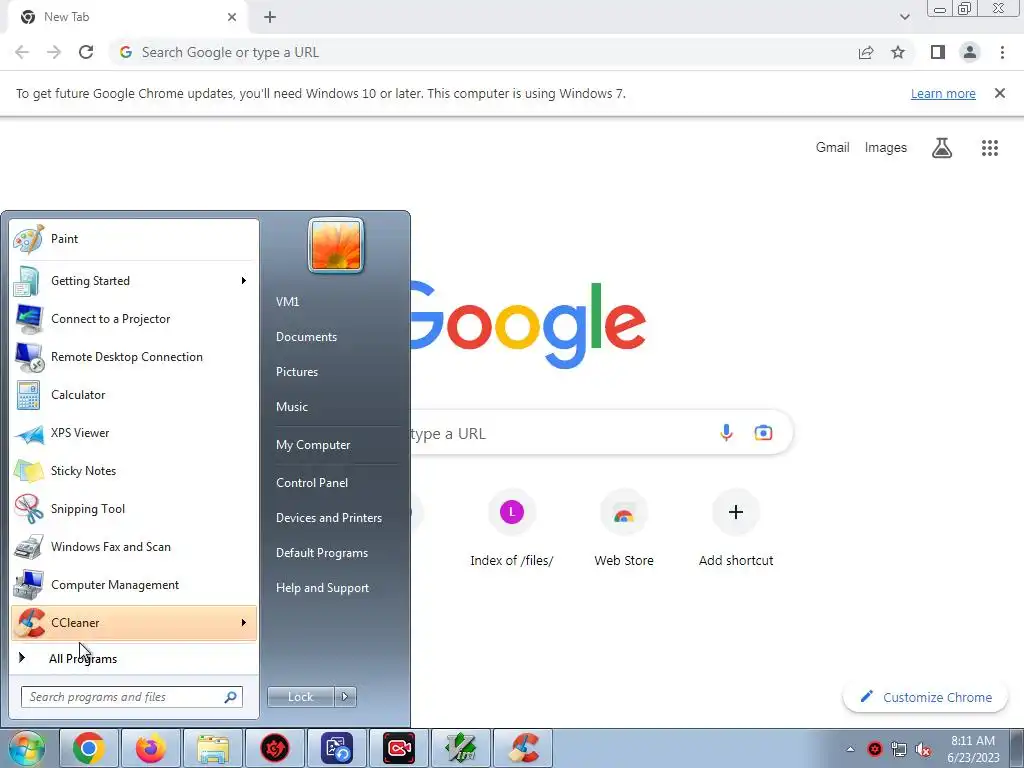The height and width of the screenshot is (768, 1024).
Task: Bookmark this tab with the star
Action: point(898,52)
